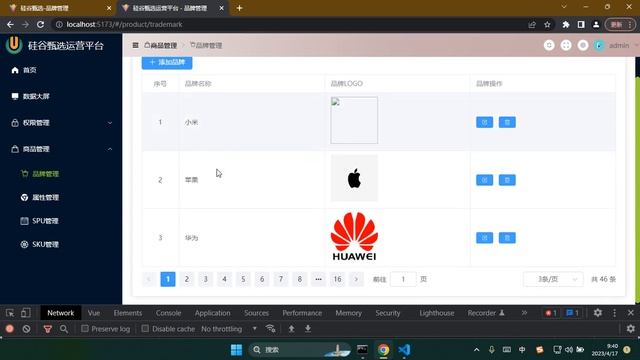The width and height of the screenshot is (640, 360).
Task: Toggle the DevTools device toolbar icon
Action: coord(26,313)
